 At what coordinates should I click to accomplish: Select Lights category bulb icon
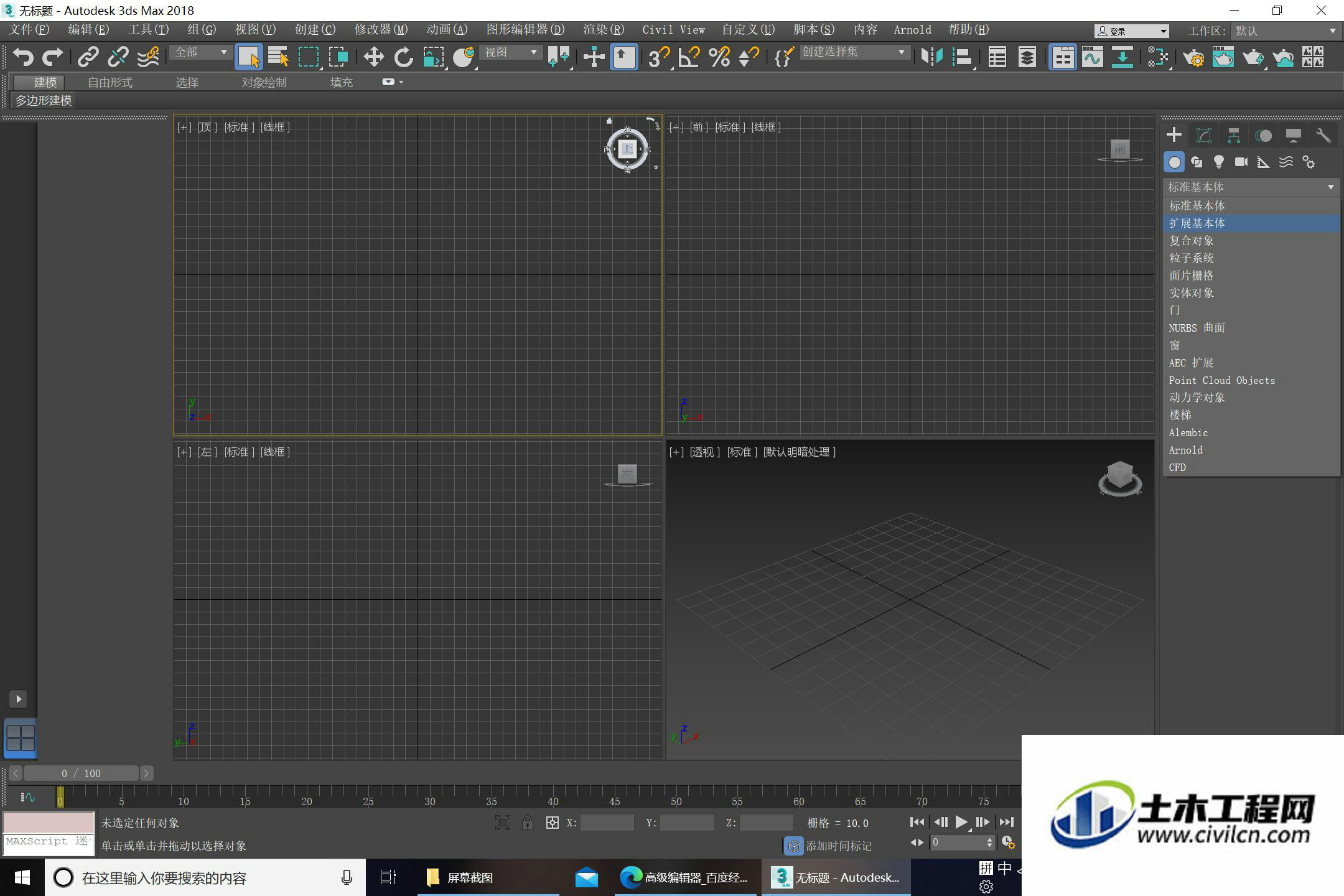tap(1219, 162)
